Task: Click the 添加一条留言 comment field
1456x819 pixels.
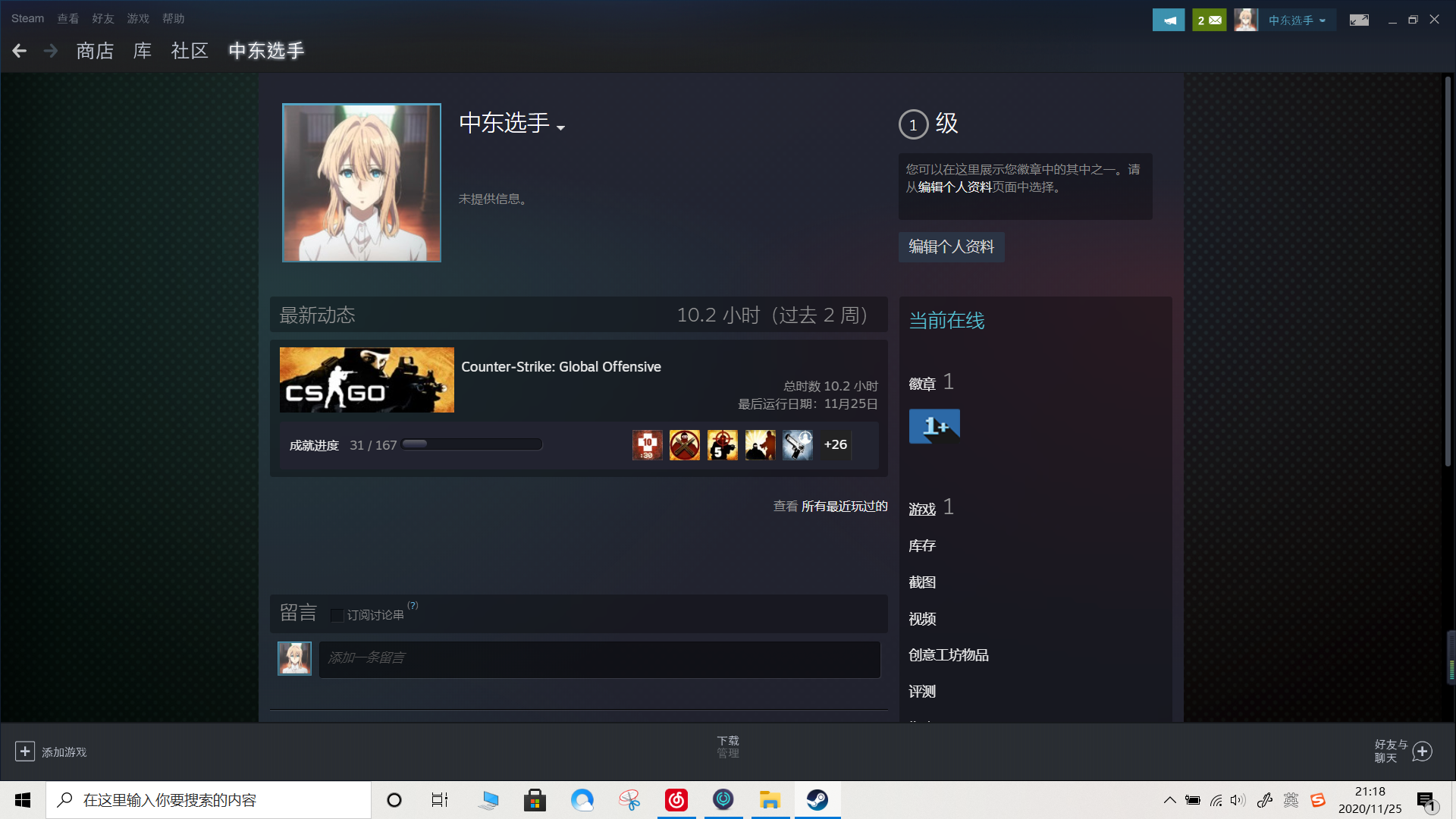Action: [599, 658]
